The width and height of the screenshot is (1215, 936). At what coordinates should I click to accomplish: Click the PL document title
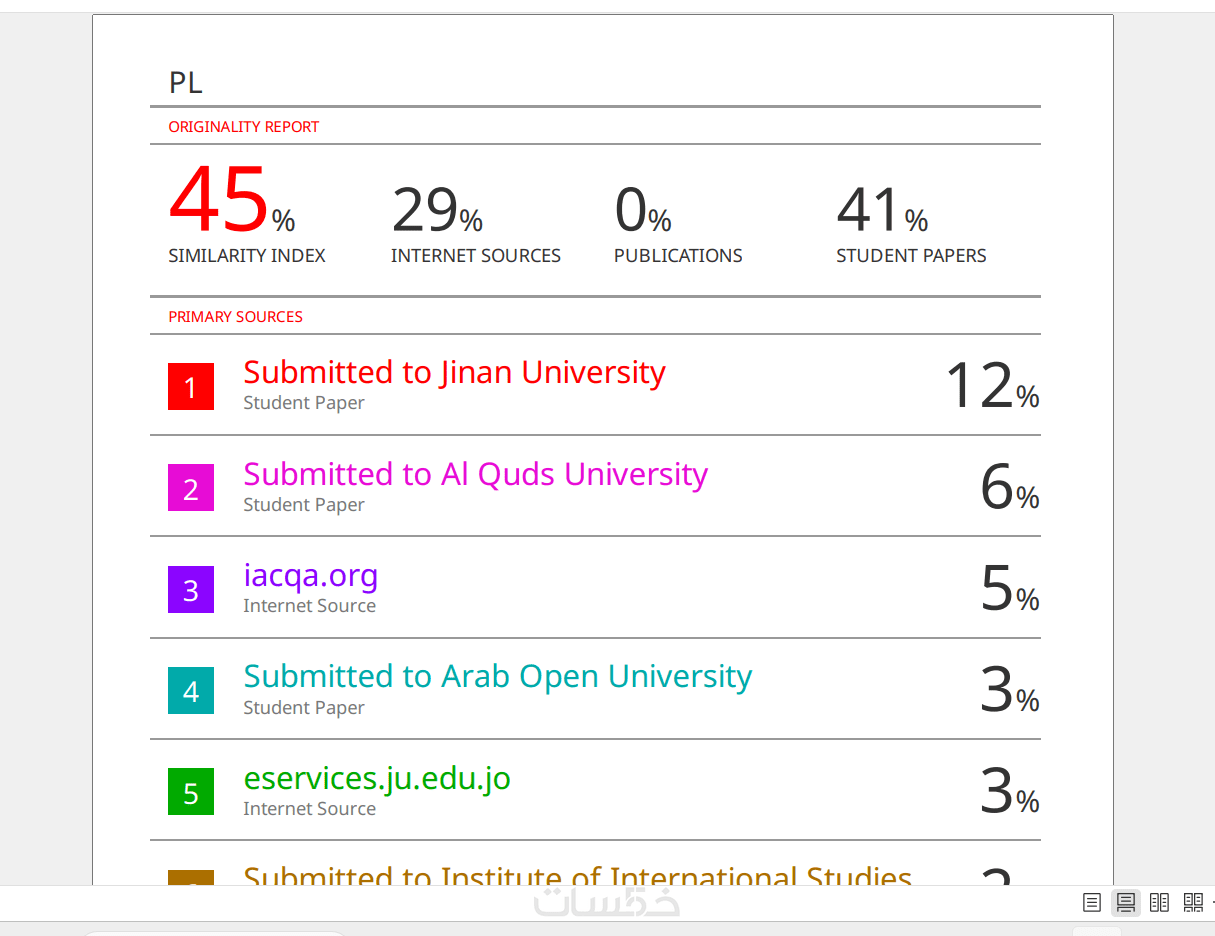186,83
